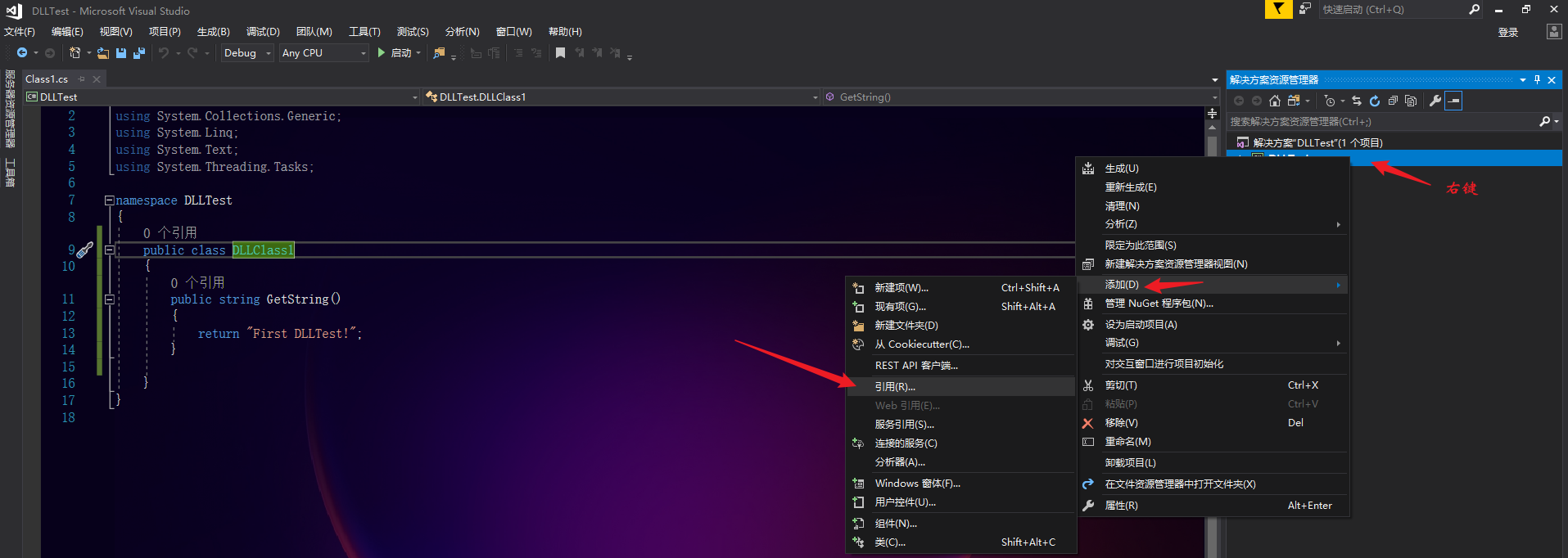Click Sync with Active Document icon
This screenshot has height=558, width=1568.
pyautogui.click(x=1357, y=101)
